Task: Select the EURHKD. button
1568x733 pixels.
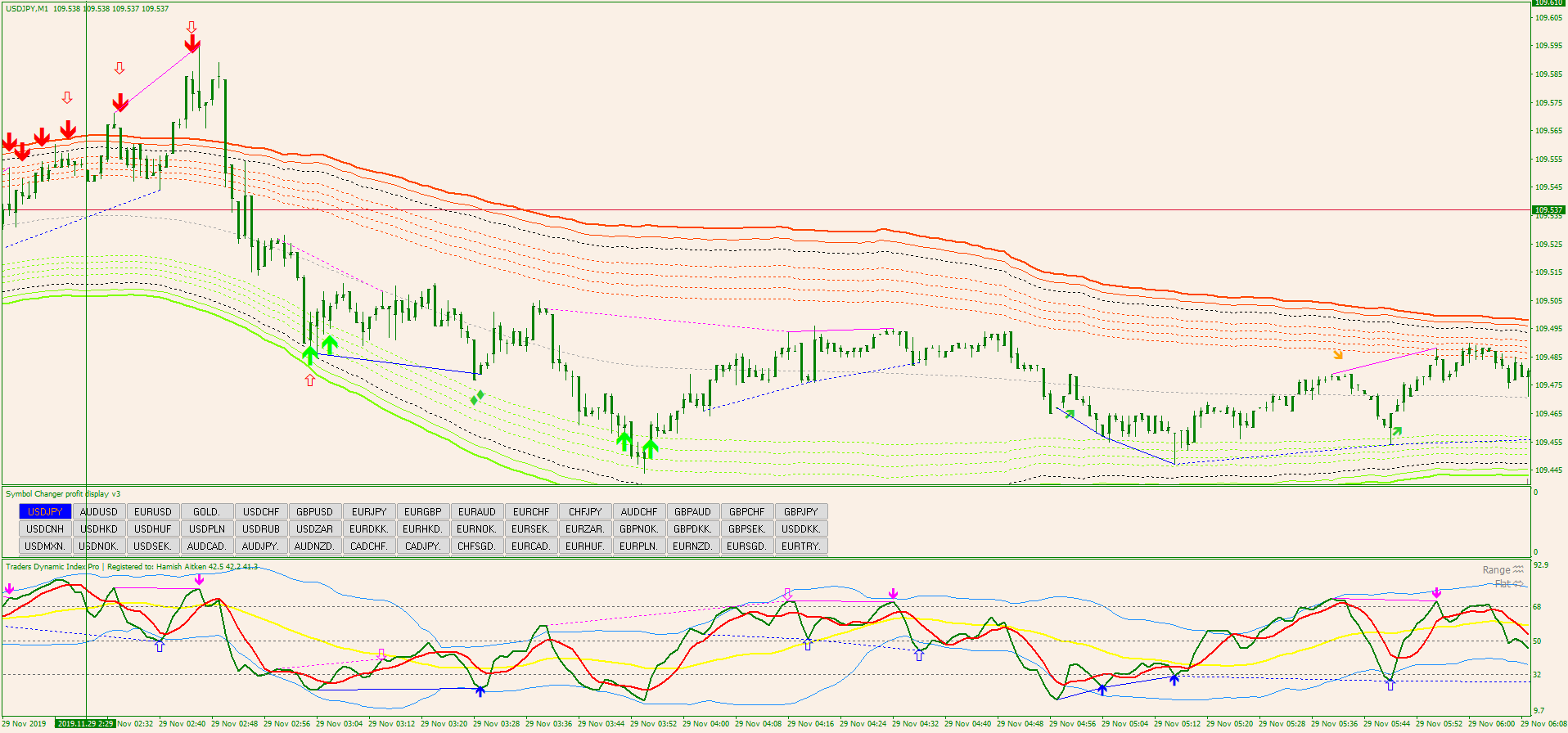Action: click(423, 528)
